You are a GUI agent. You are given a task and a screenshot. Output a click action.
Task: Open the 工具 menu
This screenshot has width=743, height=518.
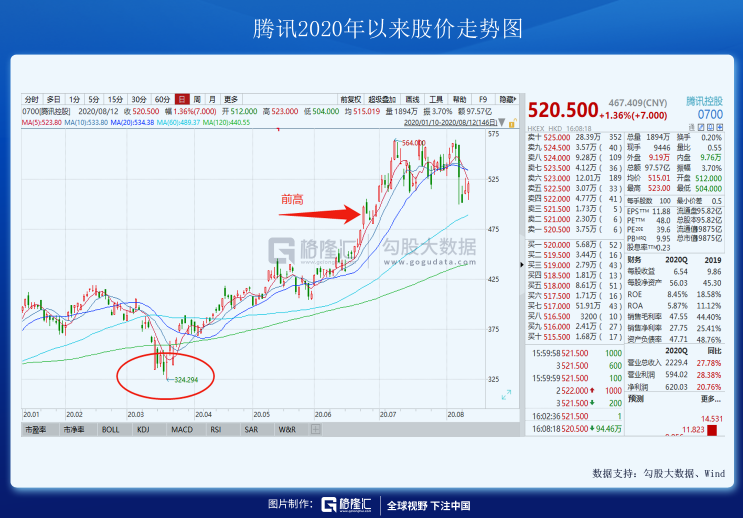click(x=436, y=100)
